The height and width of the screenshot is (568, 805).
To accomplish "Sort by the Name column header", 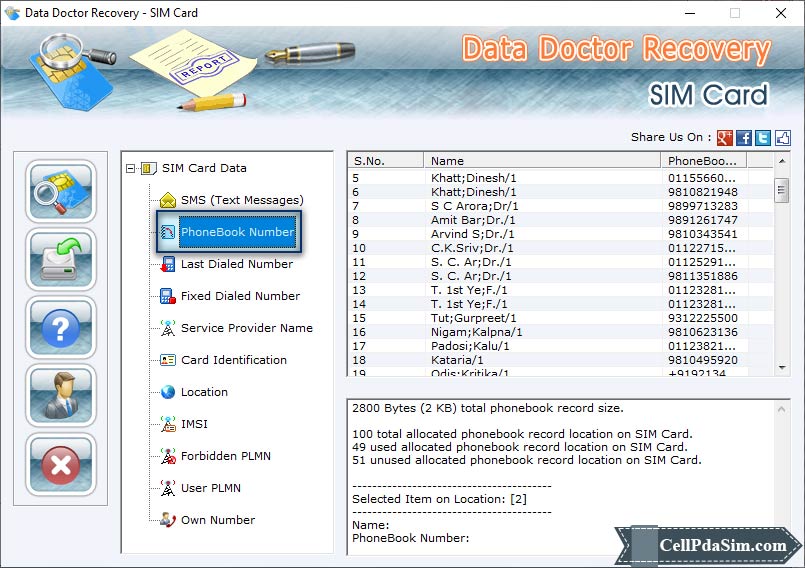I will 542,161.
